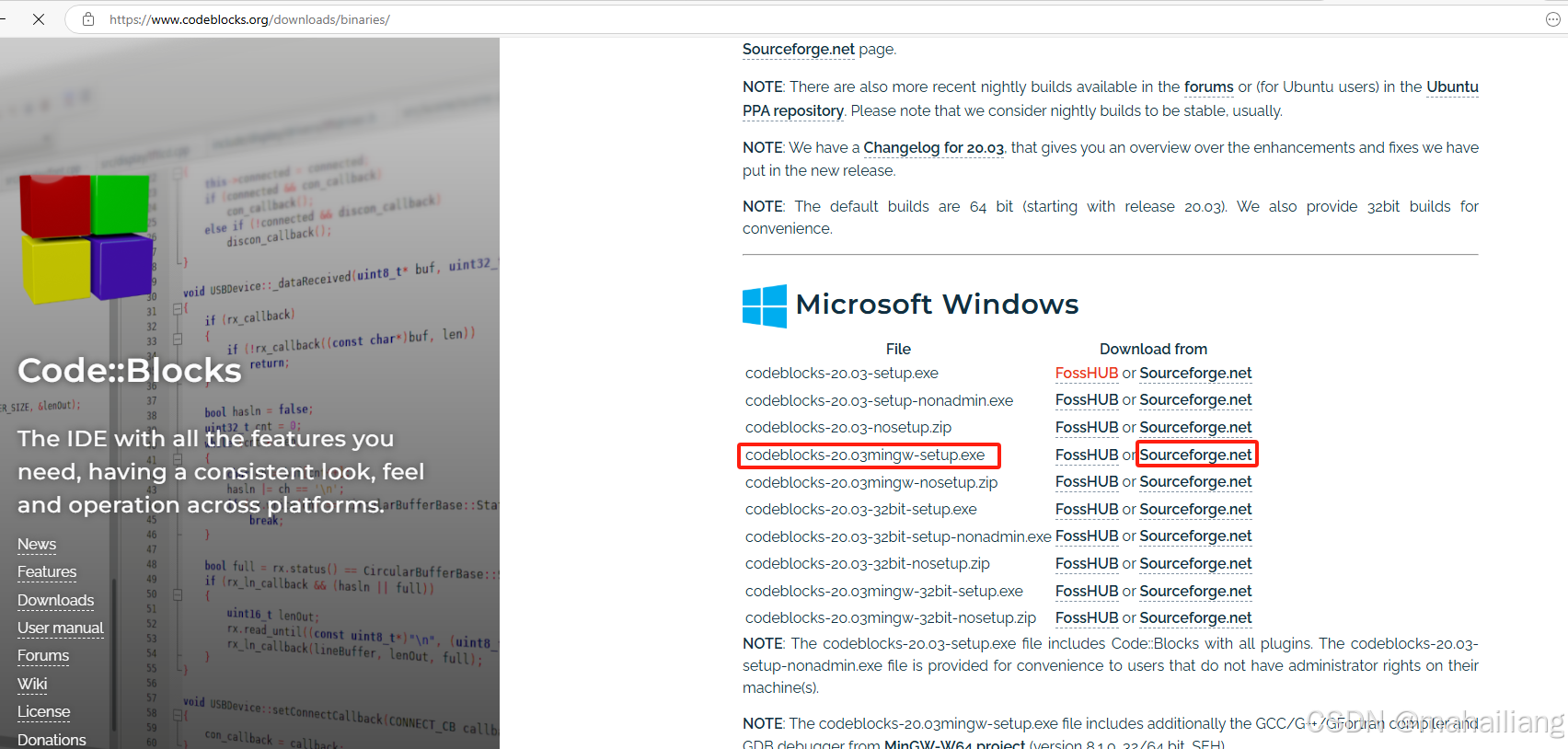Screen dimensions: 1568x749
Task: Click FossHUB for codeblocks-20.03mingw-32bit-nosetup.zip
Action: coord(1087,618)
